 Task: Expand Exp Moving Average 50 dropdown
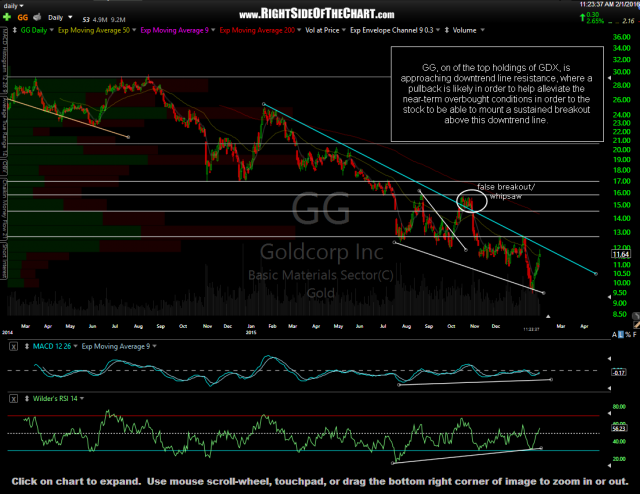pyautogui.click(x=134, y=30)
